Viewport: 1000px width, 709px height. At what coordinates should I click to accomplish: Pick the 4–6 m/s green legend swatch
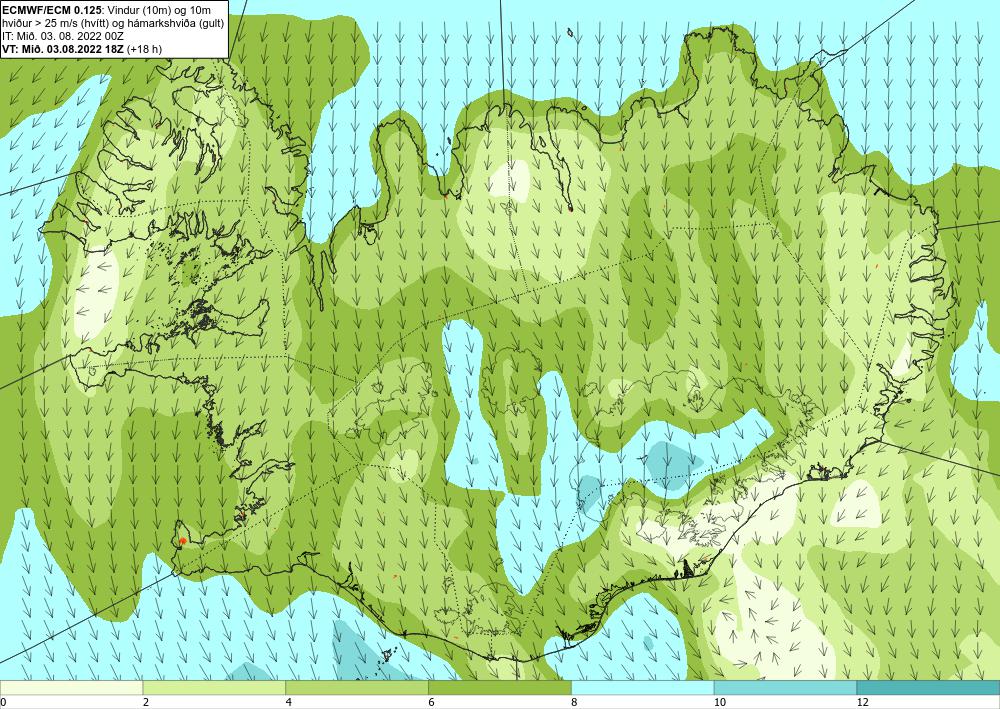coord(357,687)
